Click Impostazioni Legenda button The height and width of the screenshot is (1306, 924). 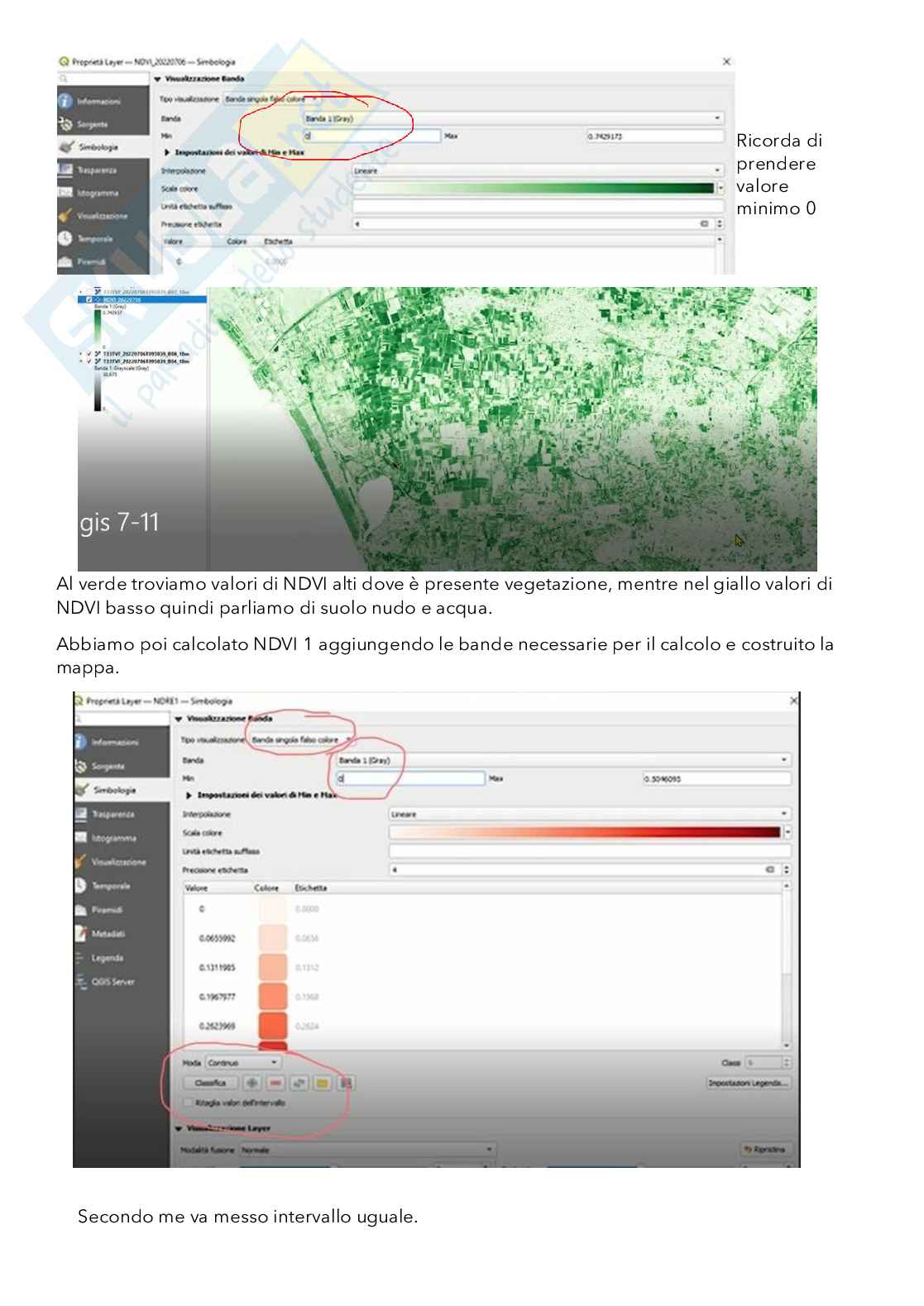click(748, 1083)
